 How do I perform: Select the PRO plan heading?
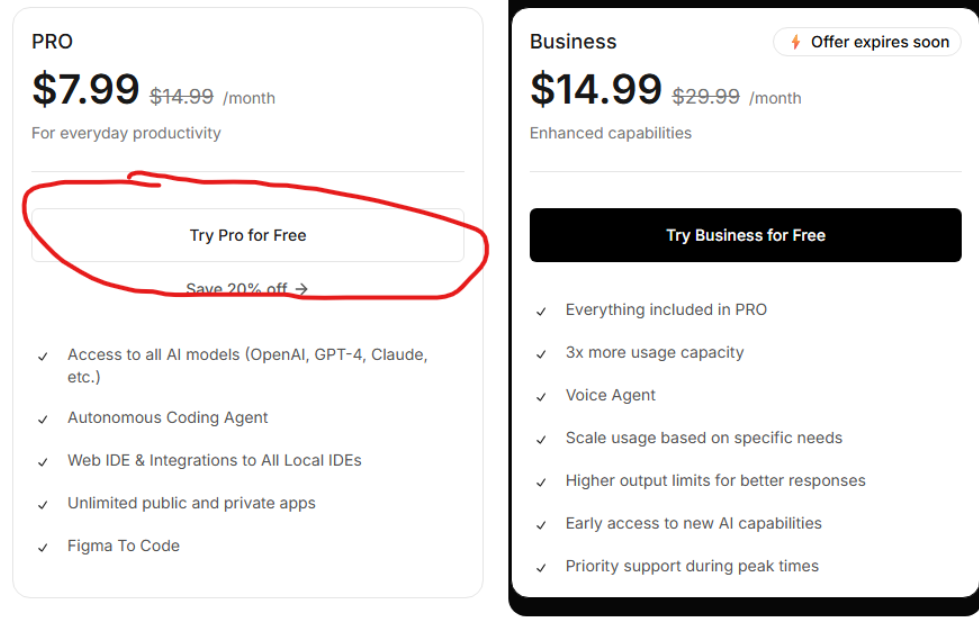tap(52, 41)
